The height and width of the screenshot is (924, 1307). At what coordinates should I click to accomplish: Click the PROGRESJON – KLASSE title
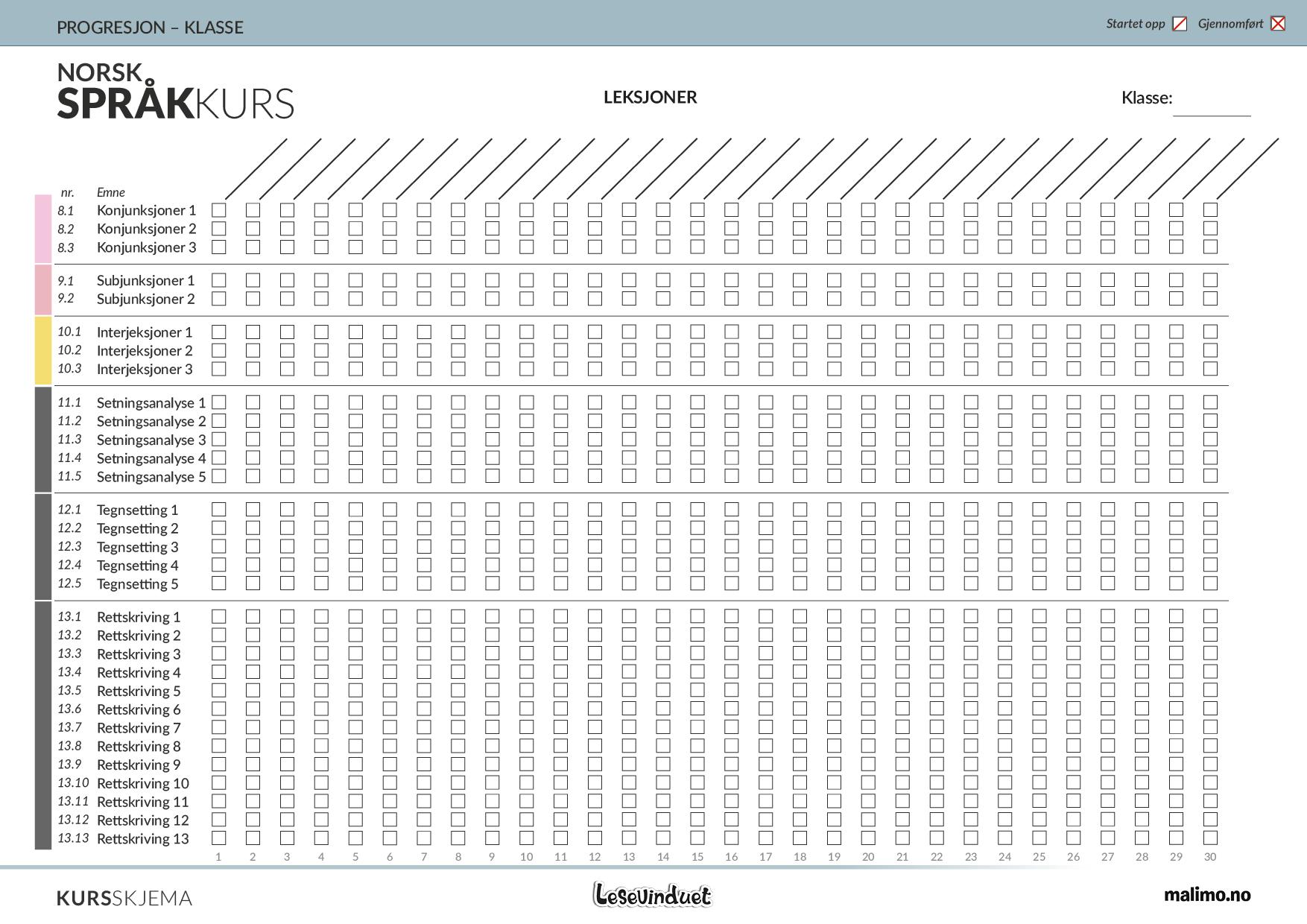tap(150, 28)
